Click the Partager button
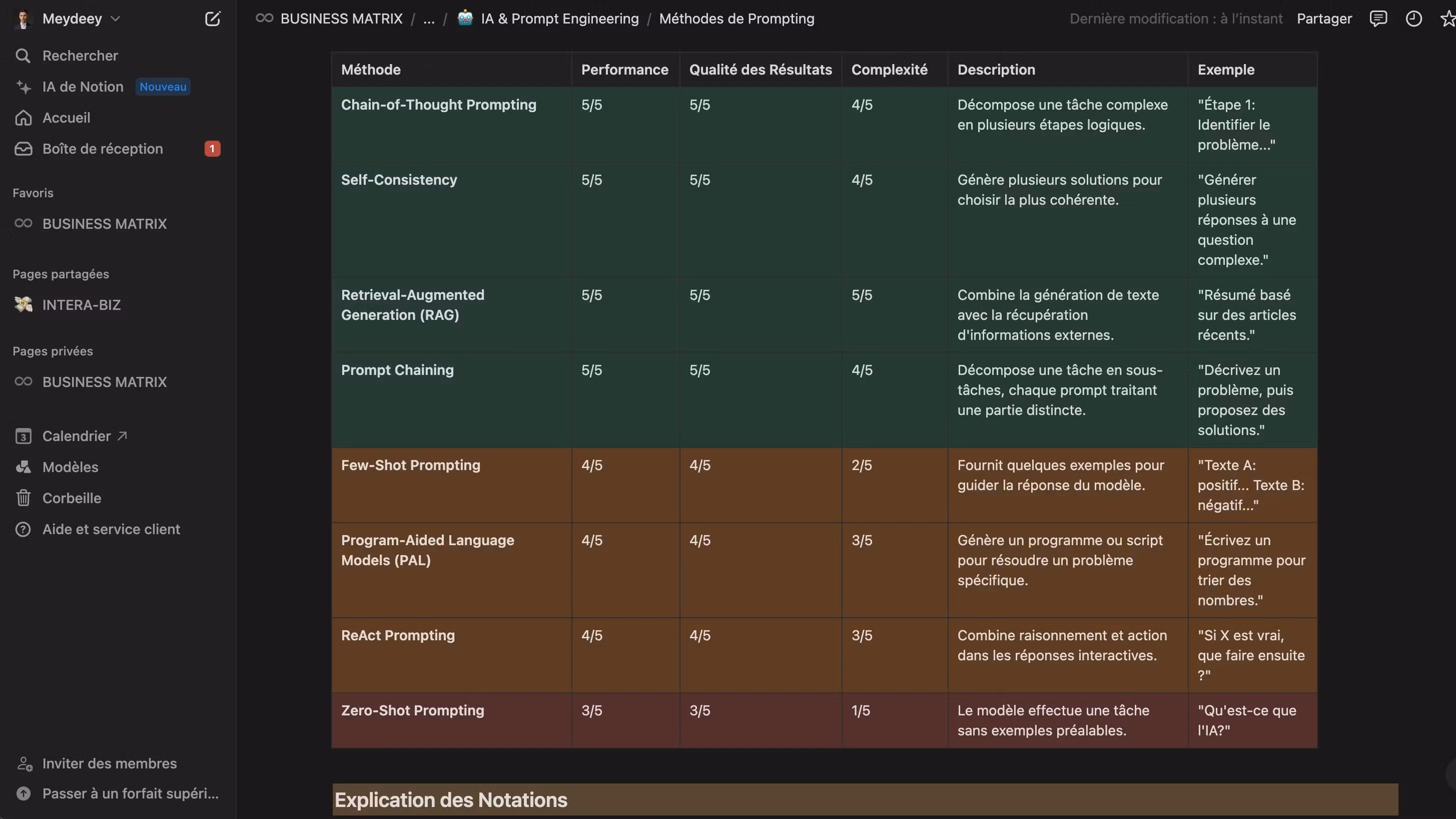The height and width of the screenshot is (819, 1456). tap(1324, 19)
